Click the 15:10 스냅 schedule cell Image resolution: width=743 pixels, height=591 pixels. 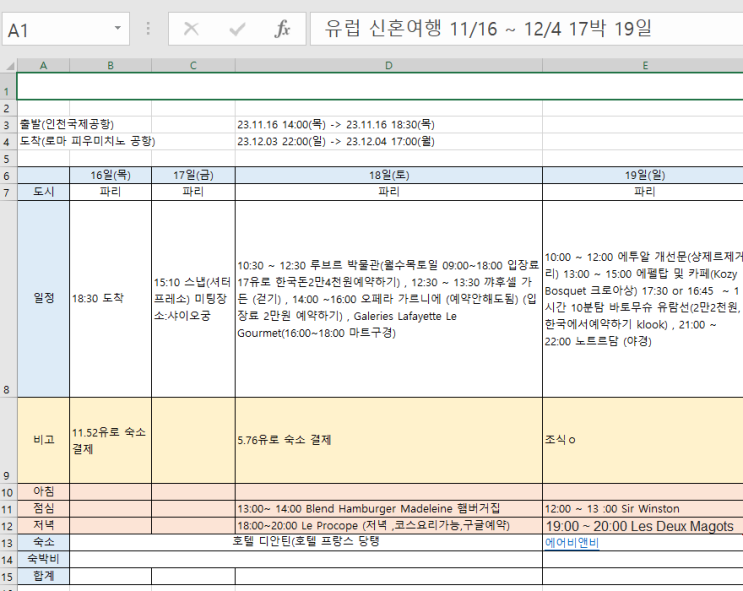193,299
